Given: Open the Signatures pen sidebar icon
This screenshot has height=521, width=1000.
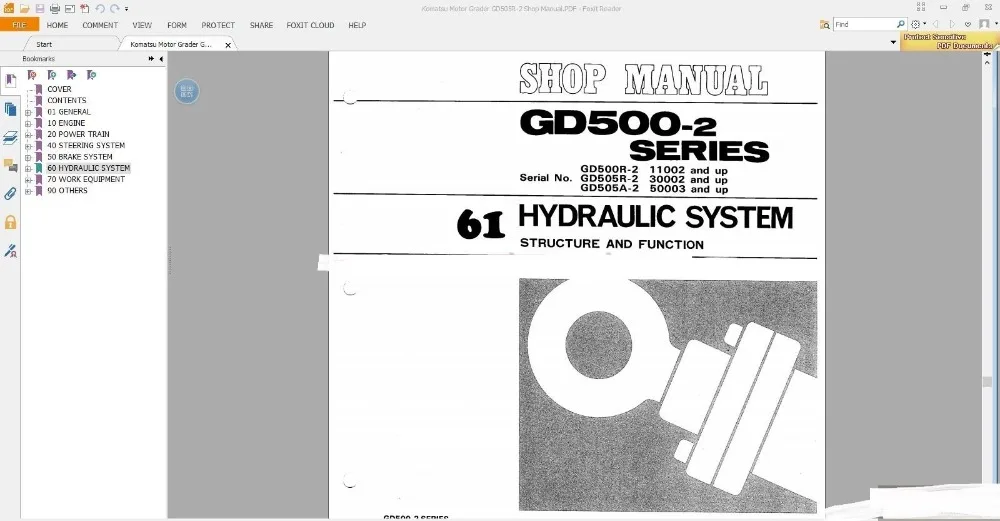Looking at the screenshot, I should point(10,251).
